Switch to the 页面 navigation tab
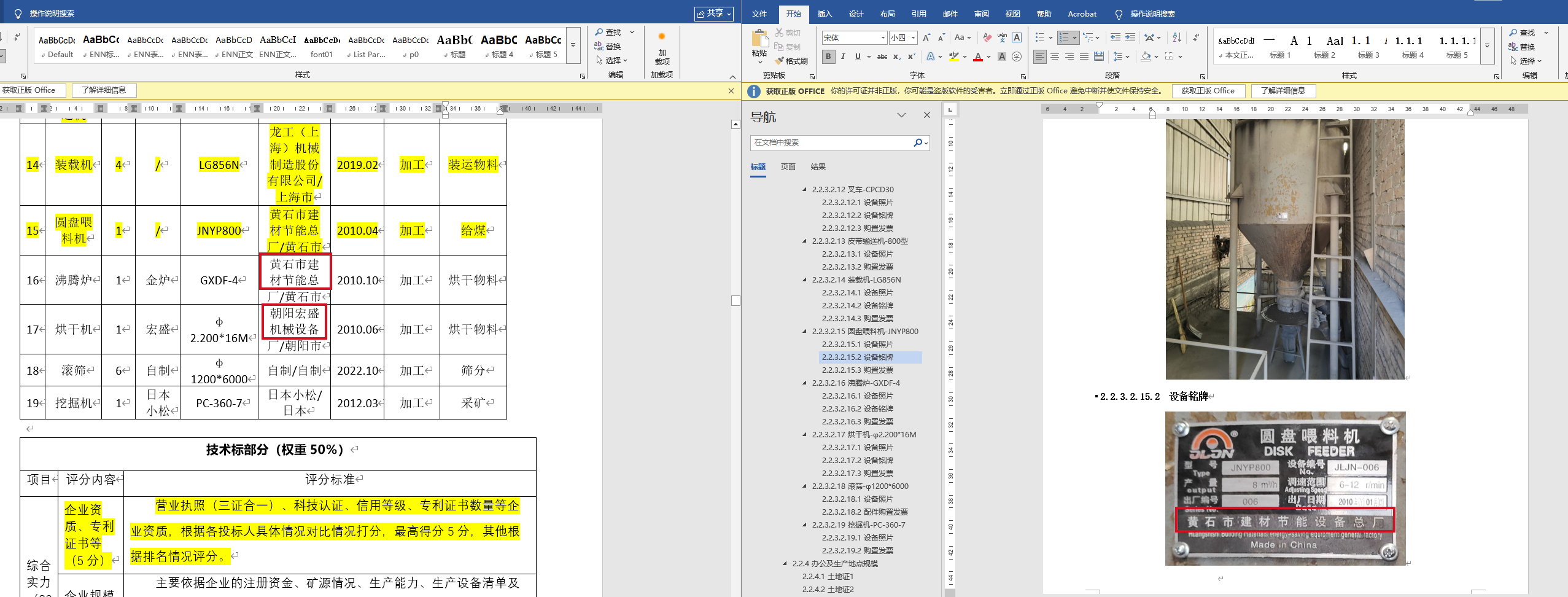1568x597 pixels. click(x=788, y=167)
